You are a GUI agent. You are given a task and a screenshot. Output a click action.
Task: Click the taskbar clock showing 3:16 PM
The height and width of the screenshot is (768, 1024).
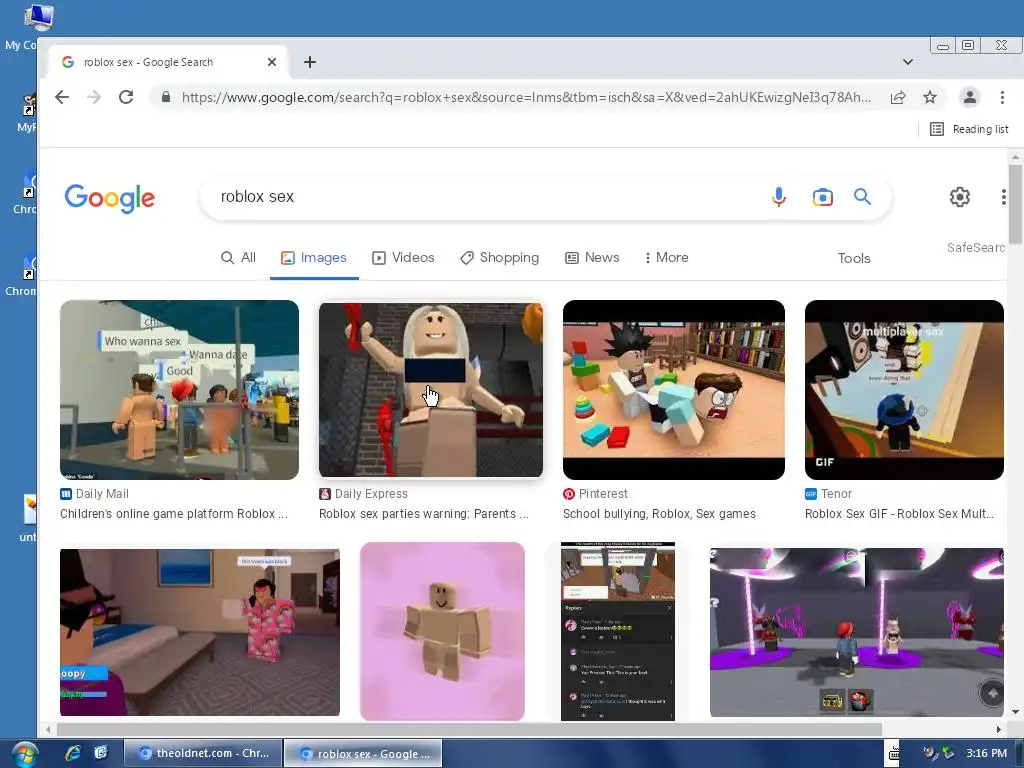(x=986, y=753)
